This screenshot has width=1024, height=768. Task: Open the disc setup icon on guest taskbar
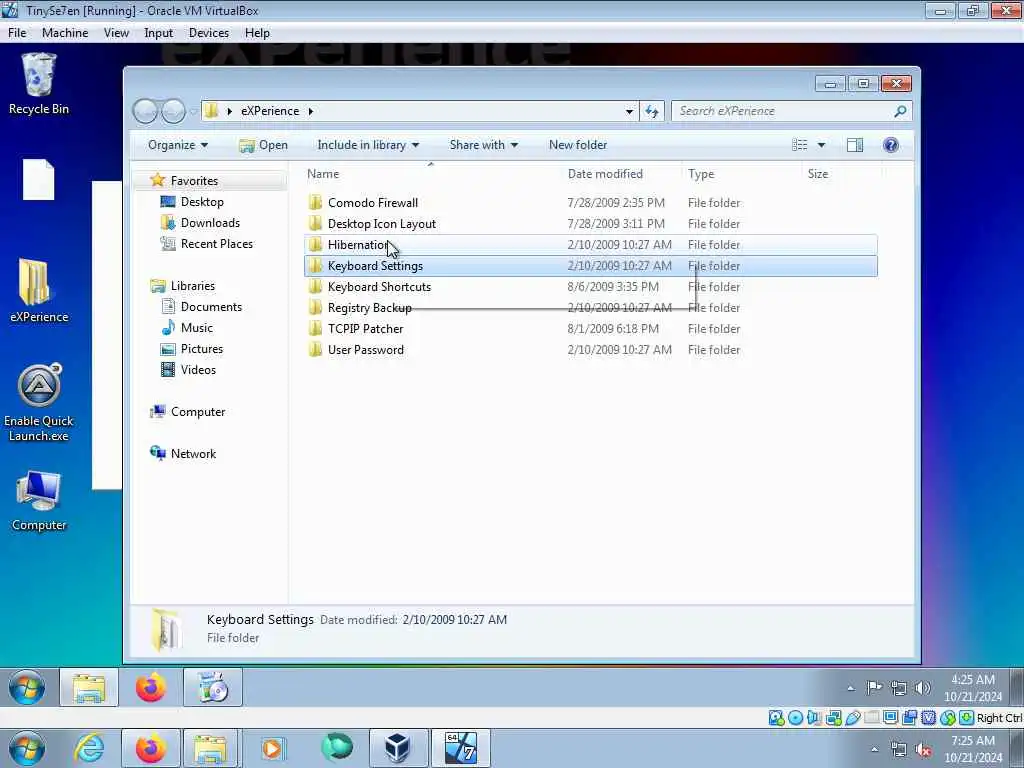point(213,688)
